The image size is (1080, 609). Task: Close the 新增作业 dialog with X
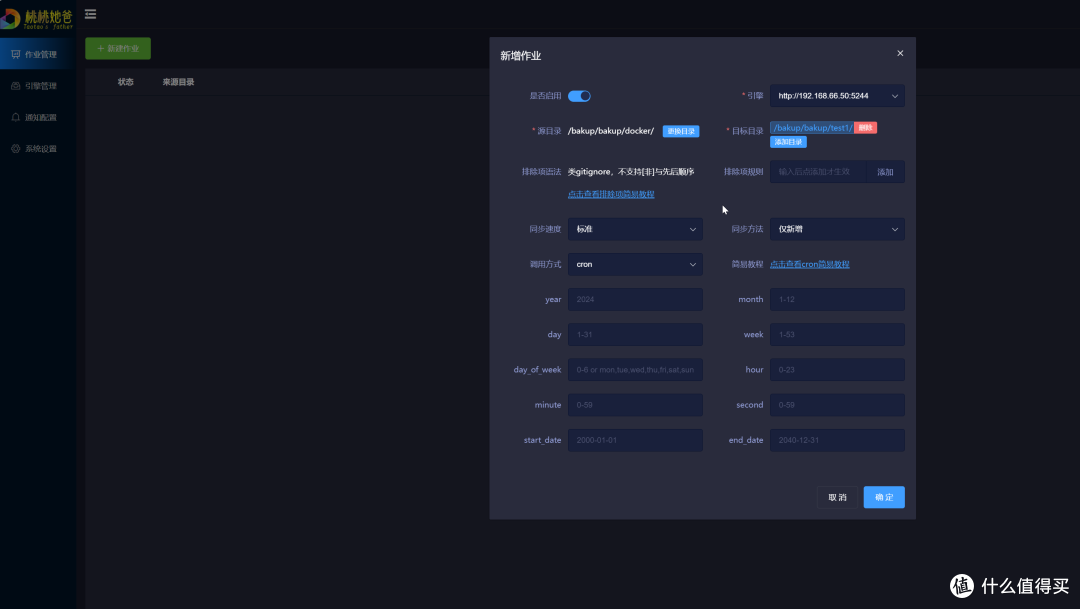[900, 53]
